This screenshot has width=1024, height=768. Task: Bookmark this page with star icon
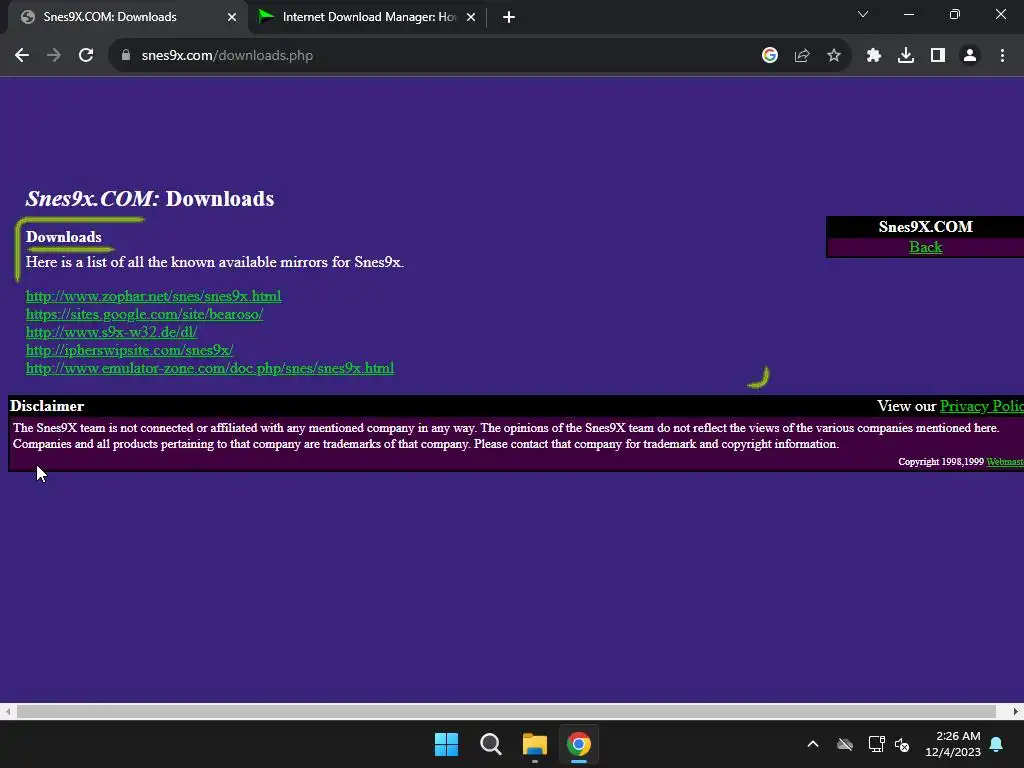(x=834, y=56)
